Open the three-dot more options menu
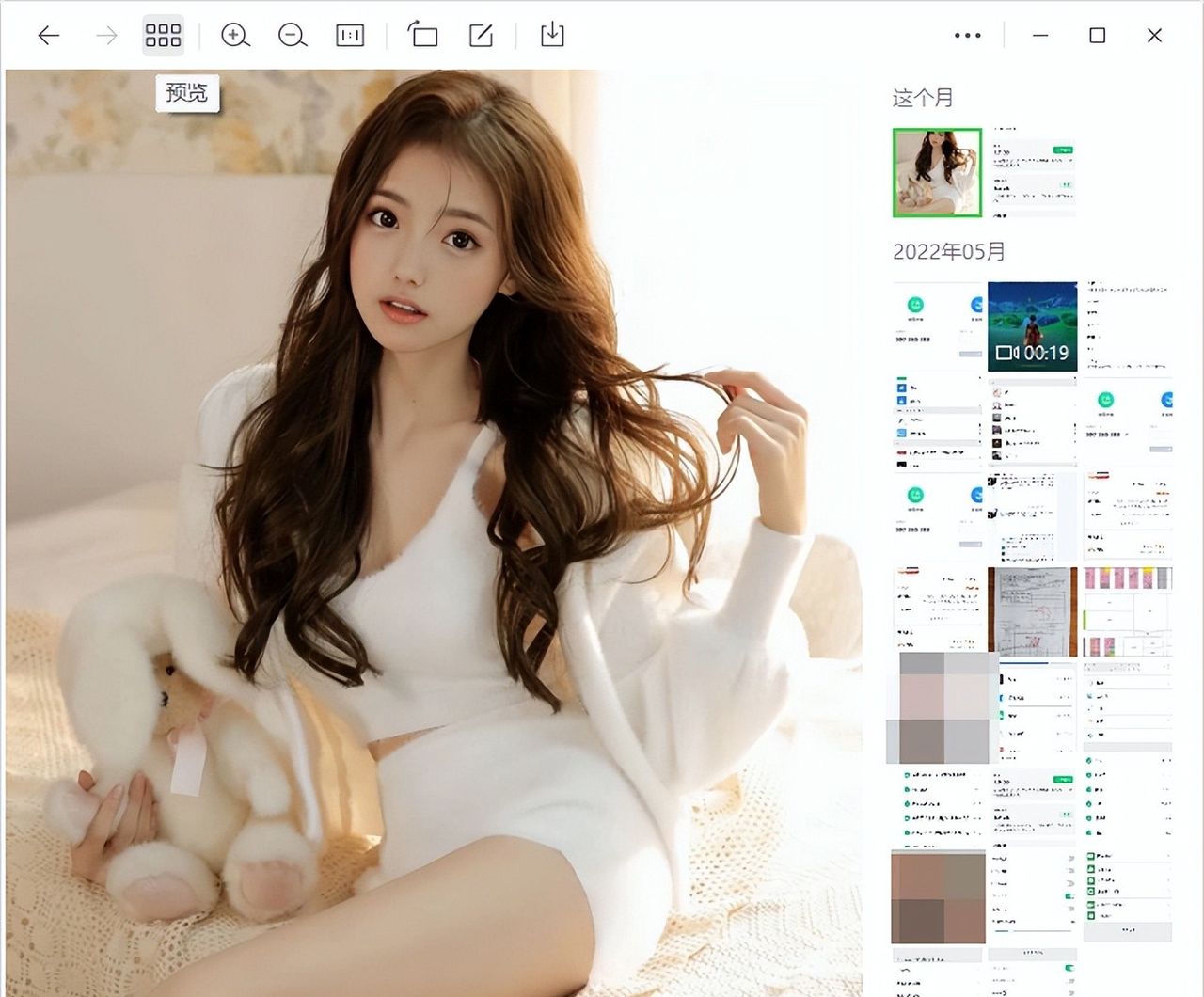 pos(967,36)
